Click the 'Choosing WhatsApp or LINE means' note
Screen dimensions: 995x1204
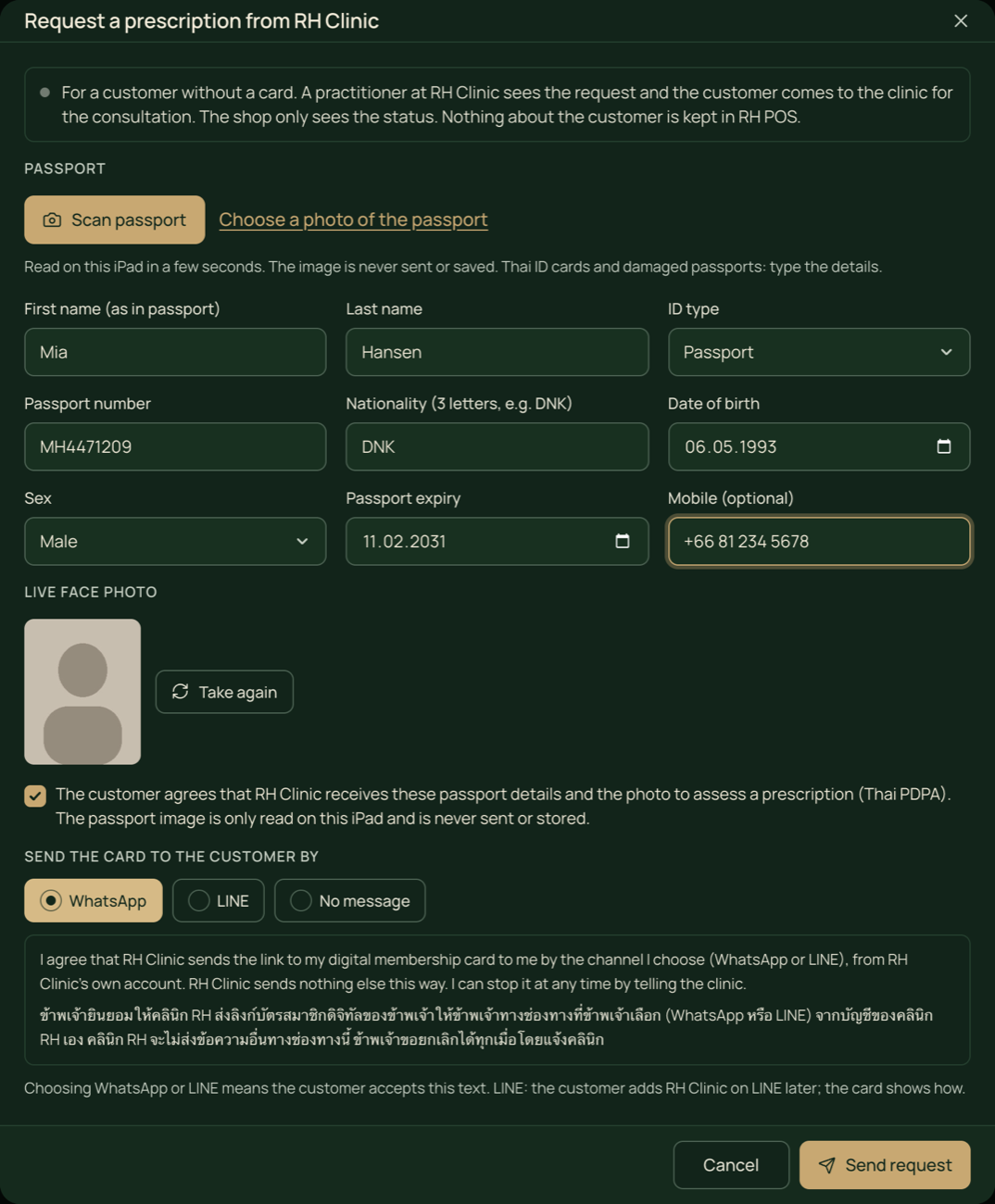tap(495, 1088)
